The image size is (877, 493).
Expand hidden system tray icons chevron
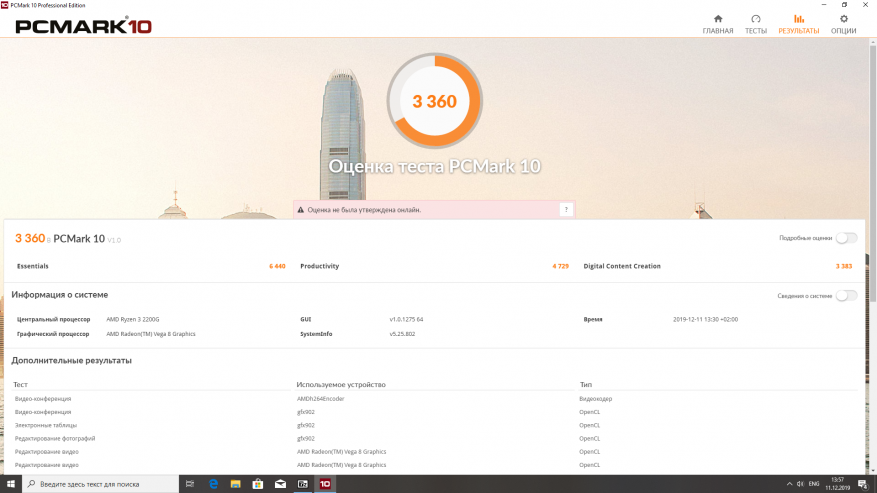pyautogui.click(x=789, y=484)
